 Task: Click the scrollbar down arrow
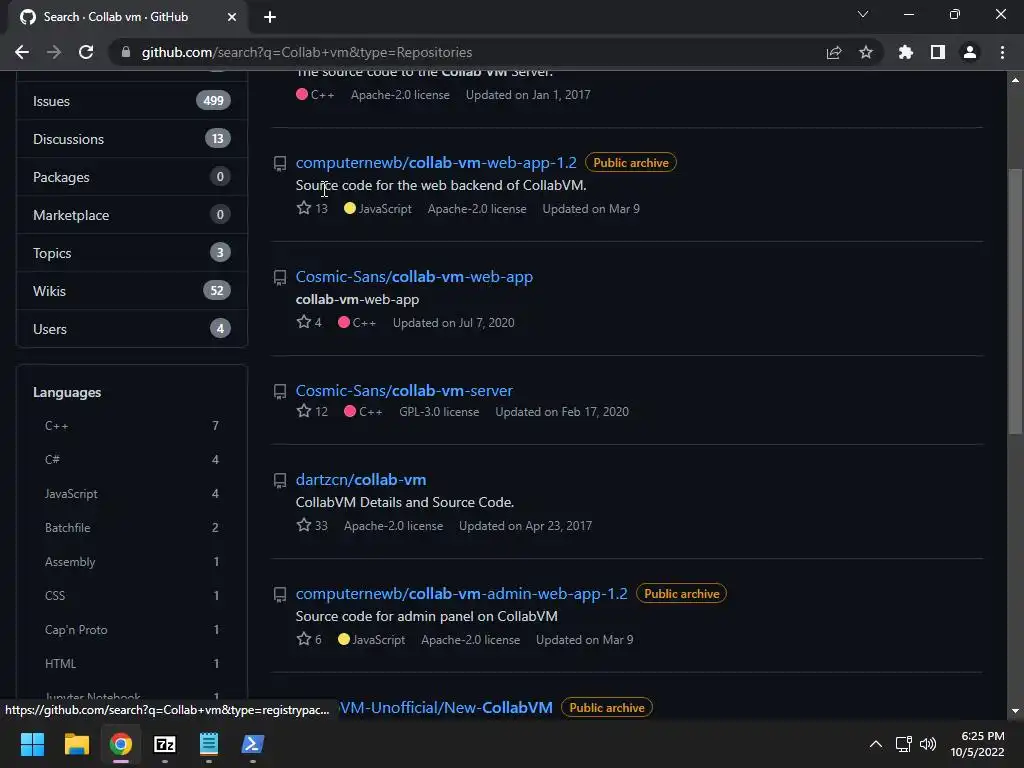1015,711
